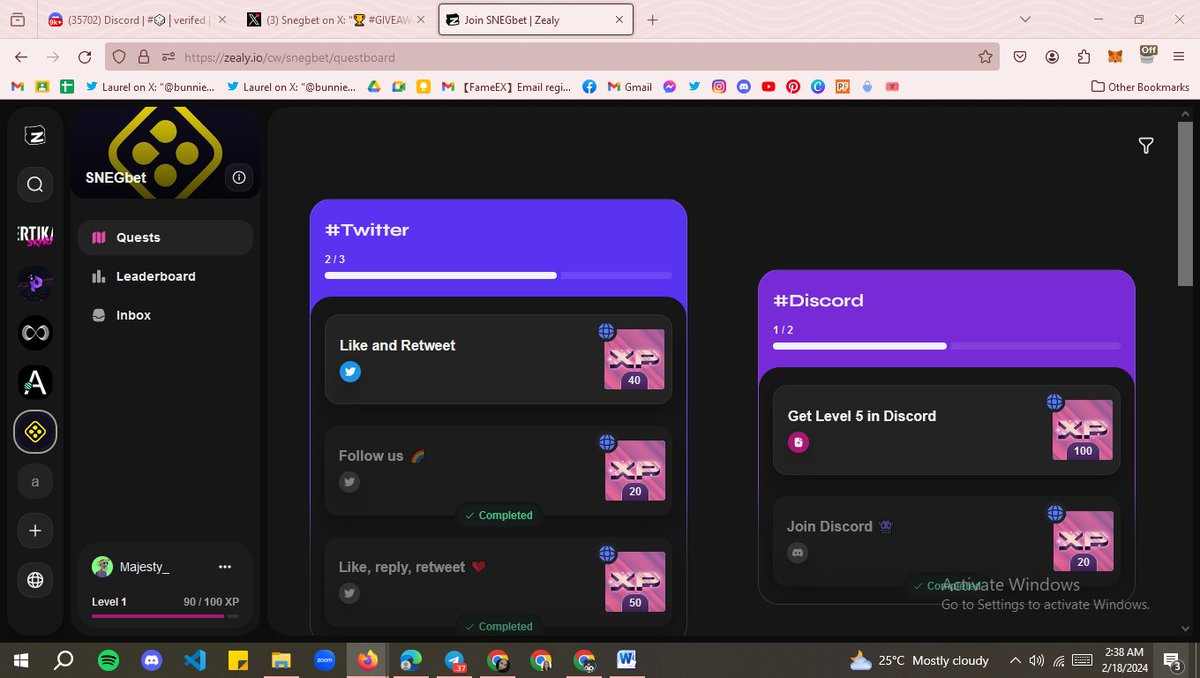Open SNEGbet info icon
The image size is (1200, 678).
pos(239,177)
